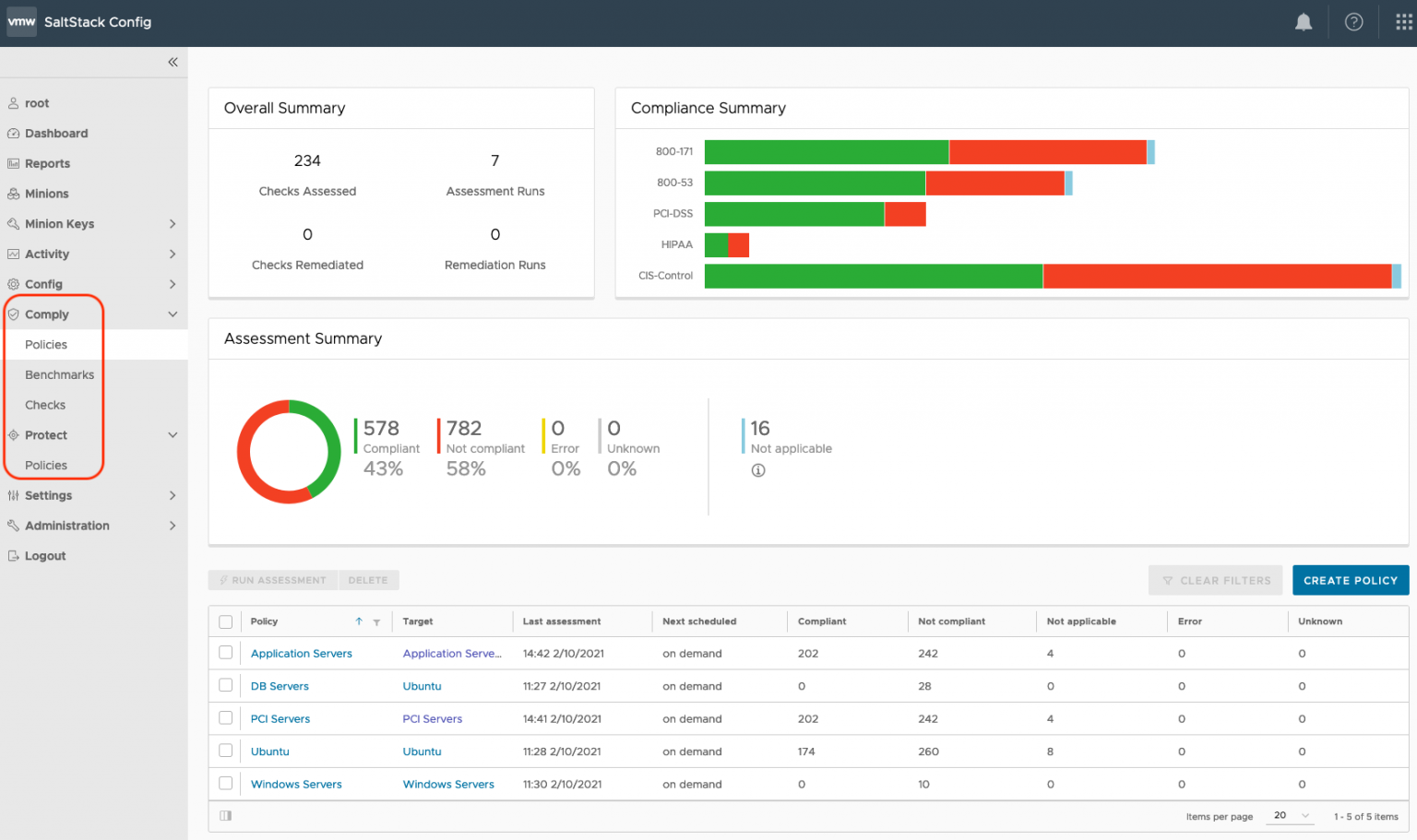Open the apps grid icon
Viewport: 1417px width, 840px height.
click(x=1404, y=22)
